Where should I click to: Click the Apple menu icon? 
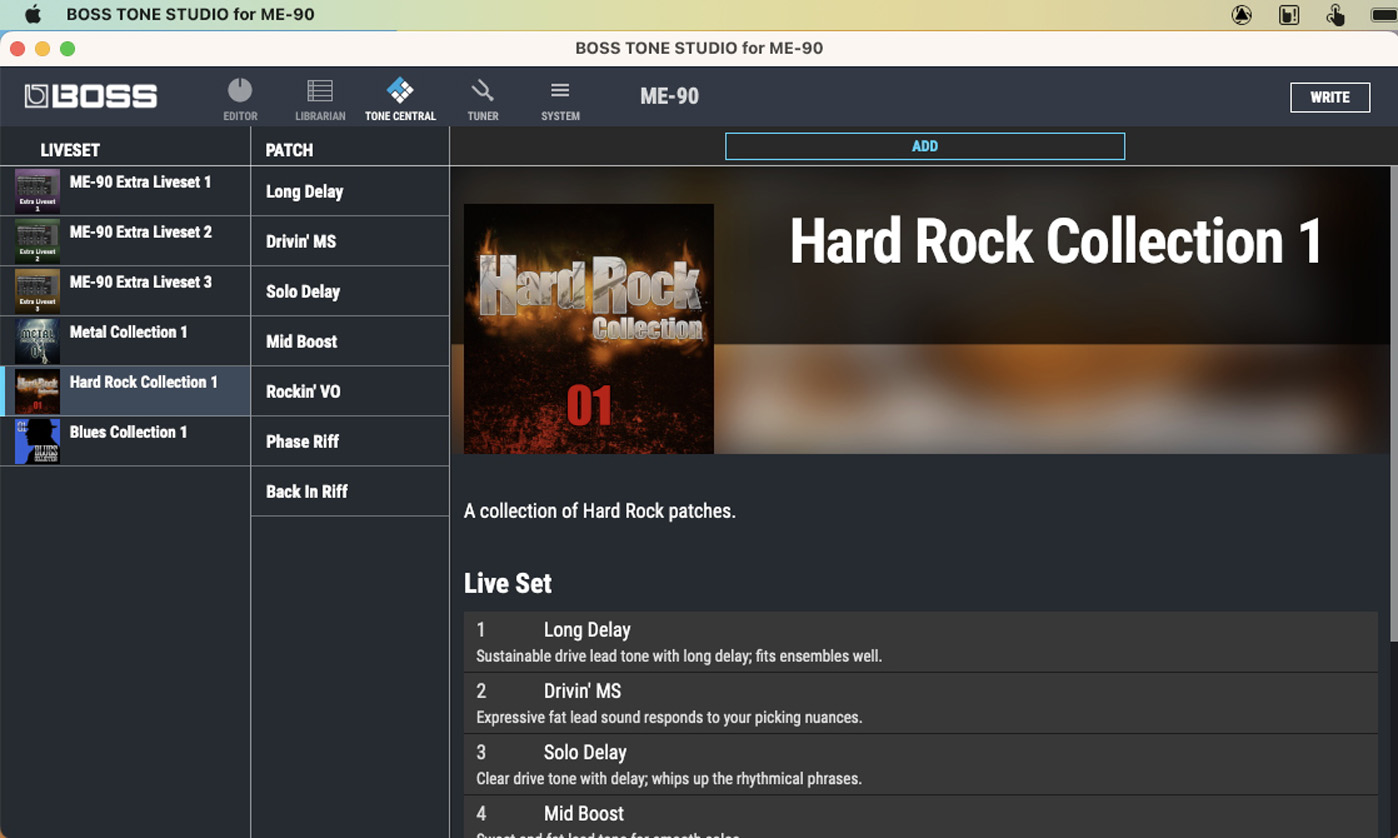coord(32,15)
